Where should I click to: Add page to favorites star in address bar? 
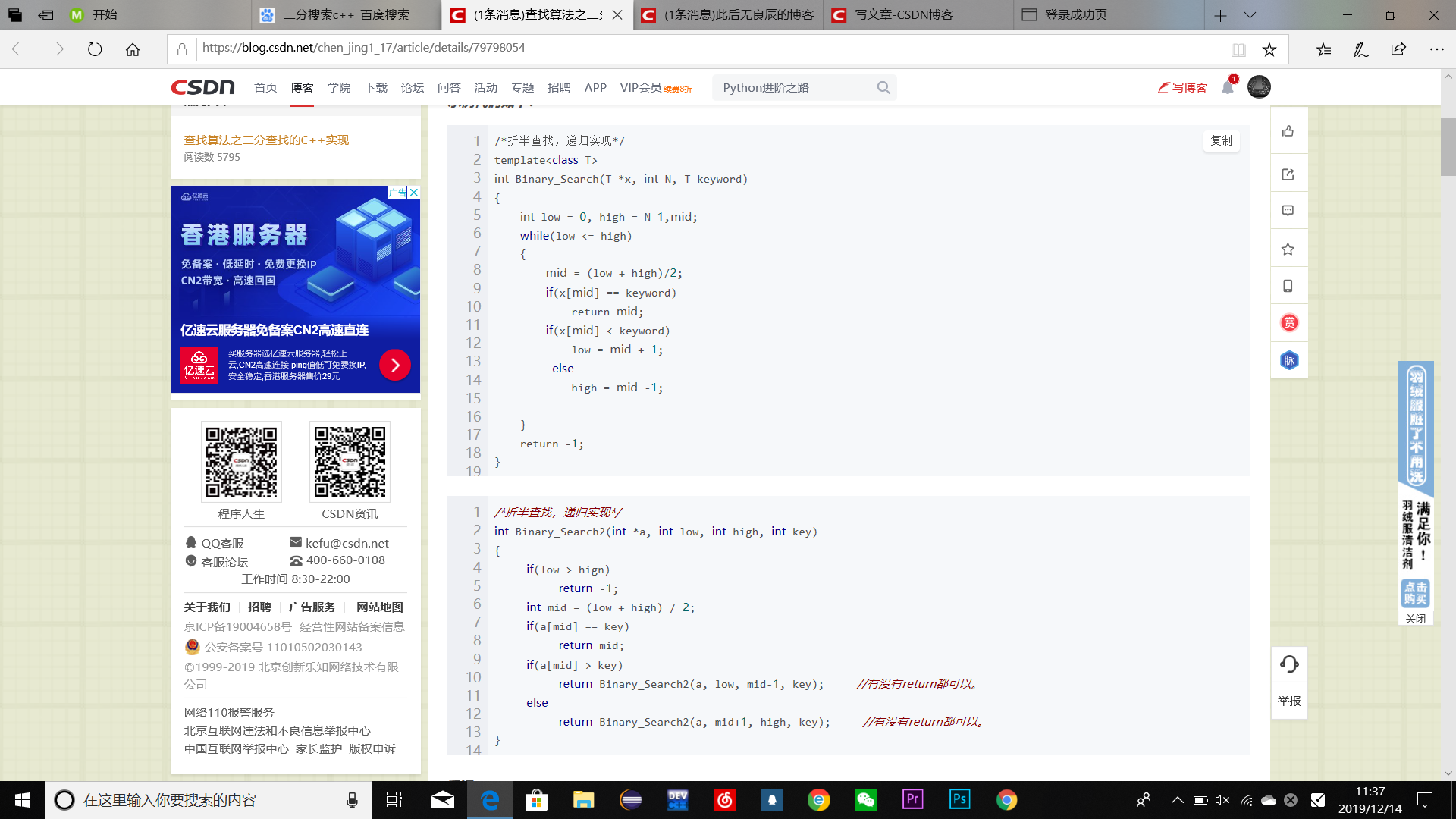[1269, 50]
